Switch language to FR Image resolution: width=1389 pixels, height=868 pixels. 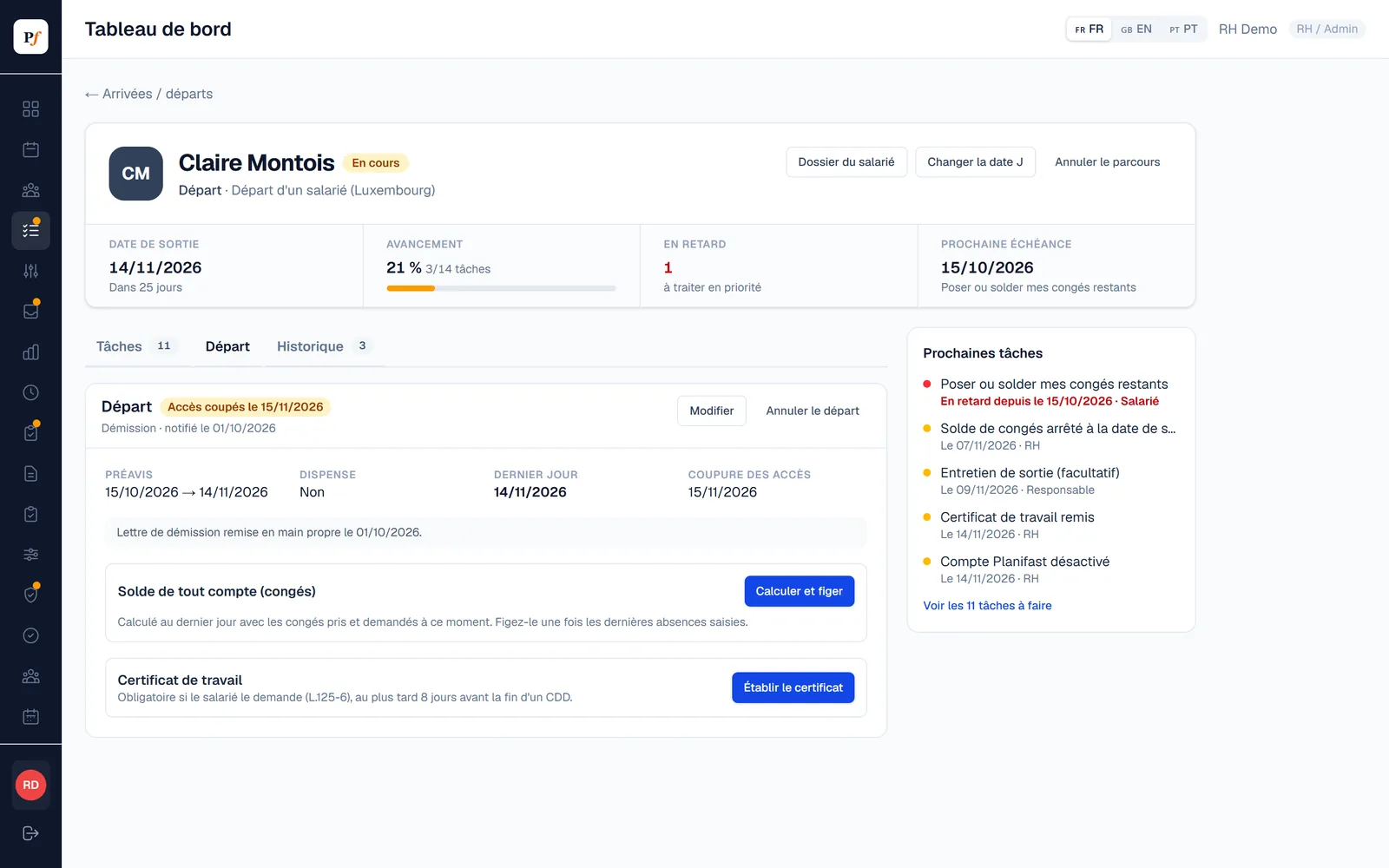(1089, 29)
